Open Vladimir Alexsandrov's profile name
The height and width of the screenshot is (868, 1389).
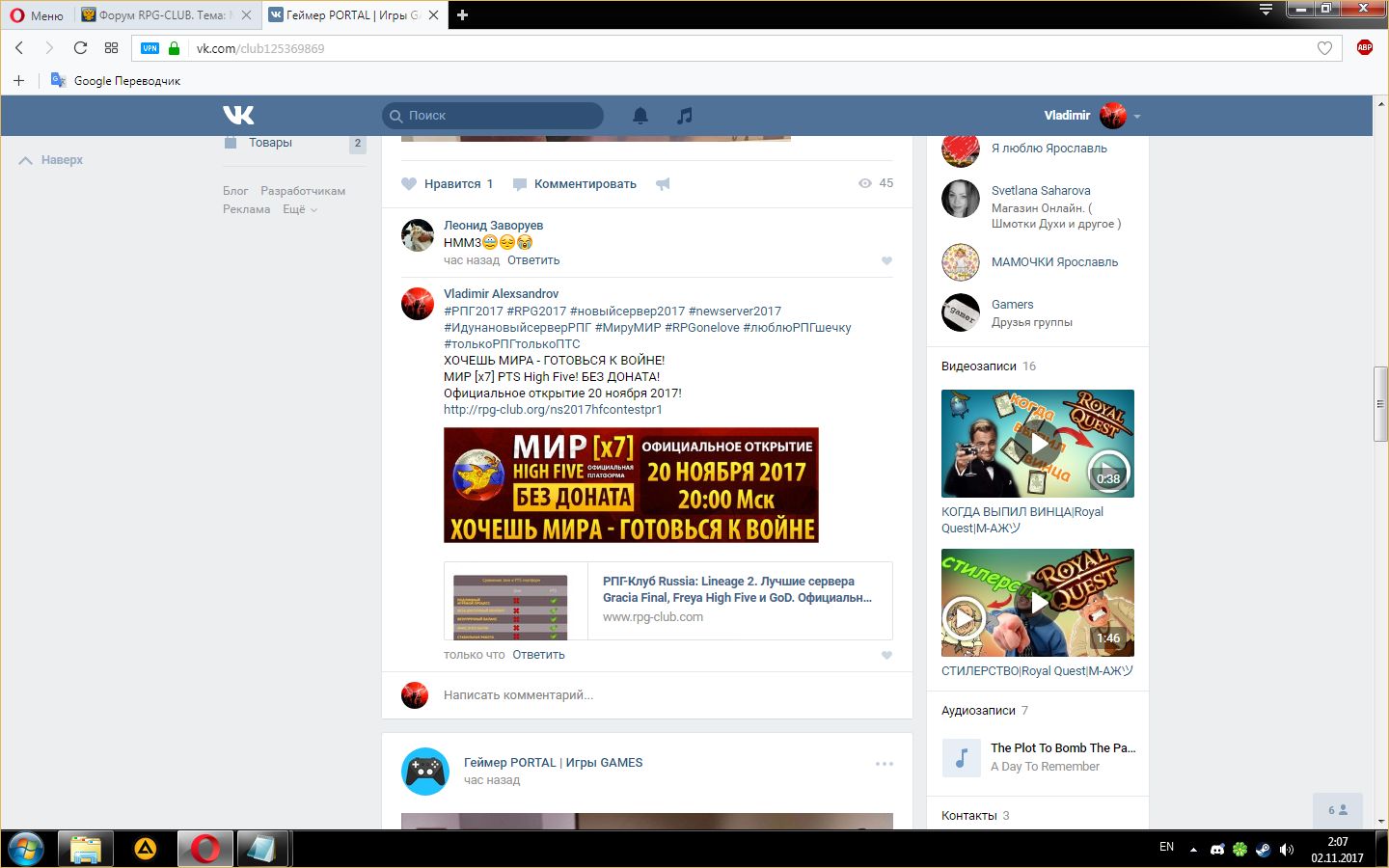pos(501,294)
